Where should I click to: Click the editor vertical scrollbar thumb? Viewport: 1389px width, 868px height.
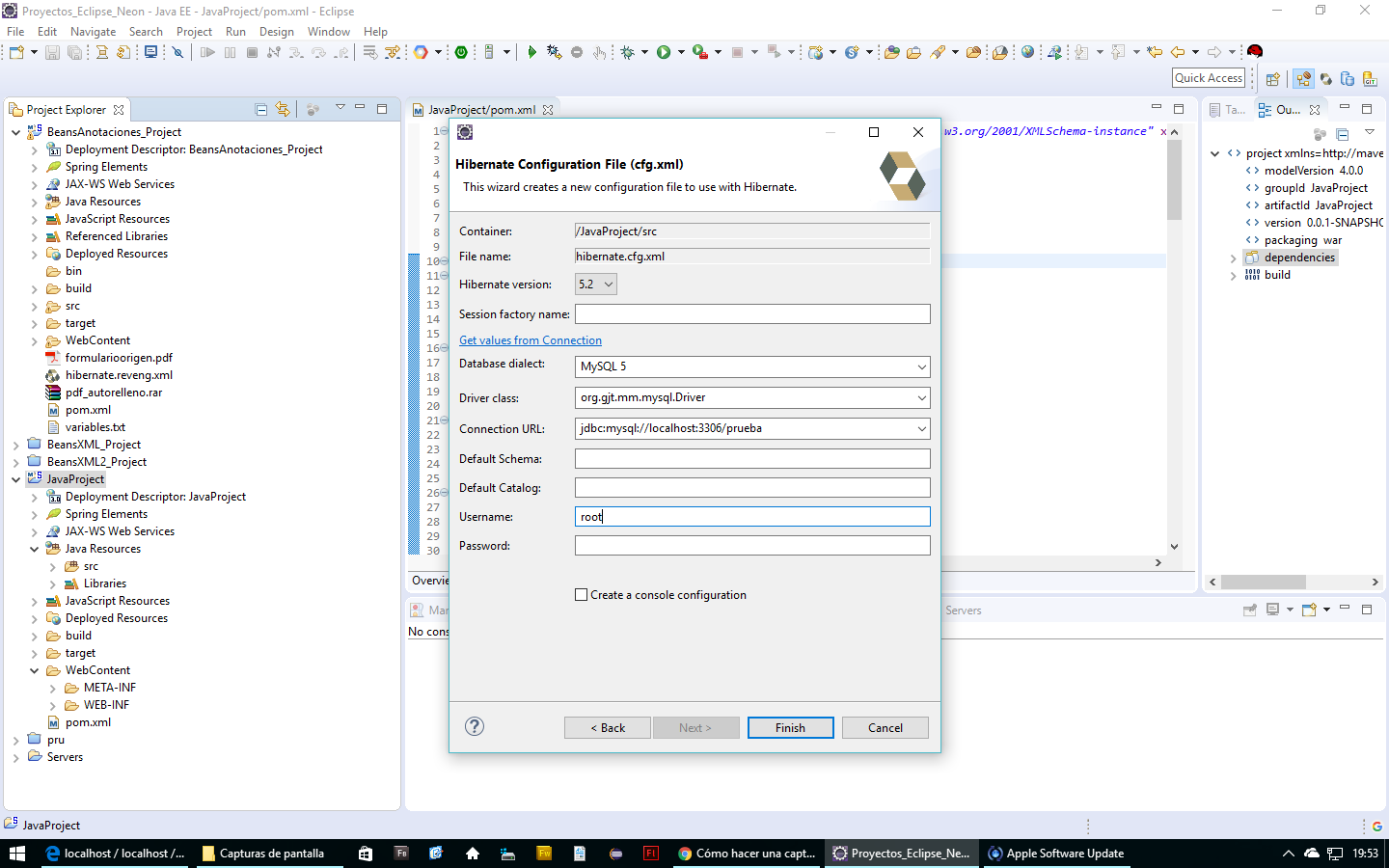pos(1174,179)
